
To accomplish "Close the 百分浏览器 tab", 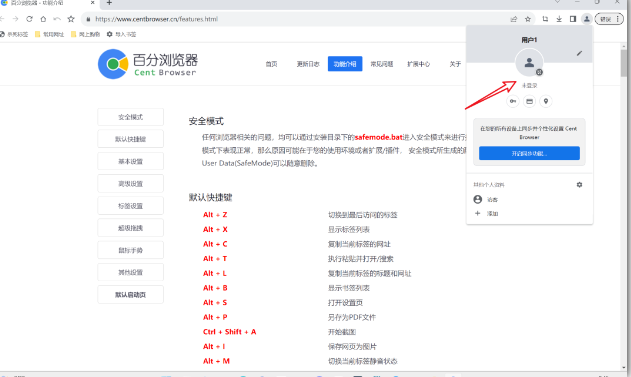I will pos(93,3).
